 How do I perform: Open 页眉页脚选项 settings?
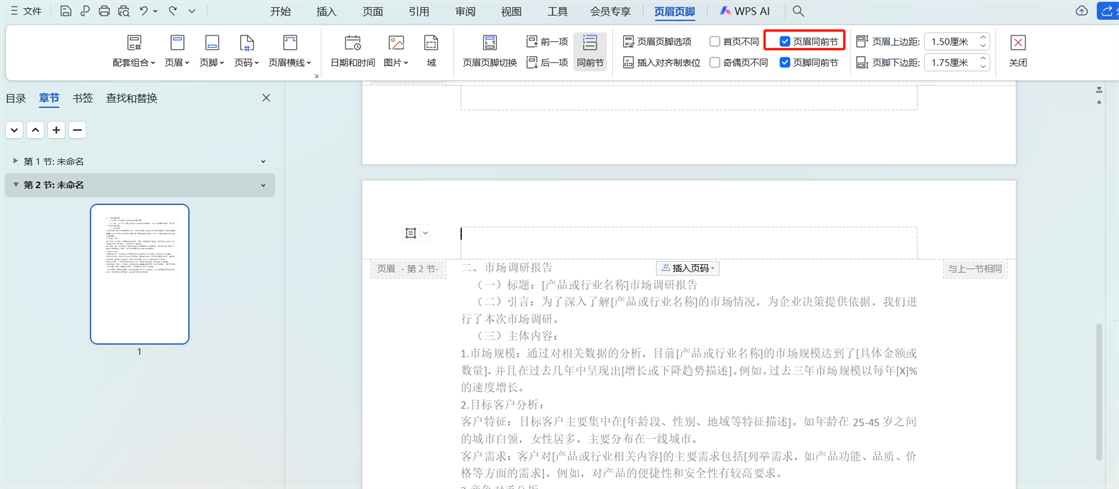click(657, 42)
